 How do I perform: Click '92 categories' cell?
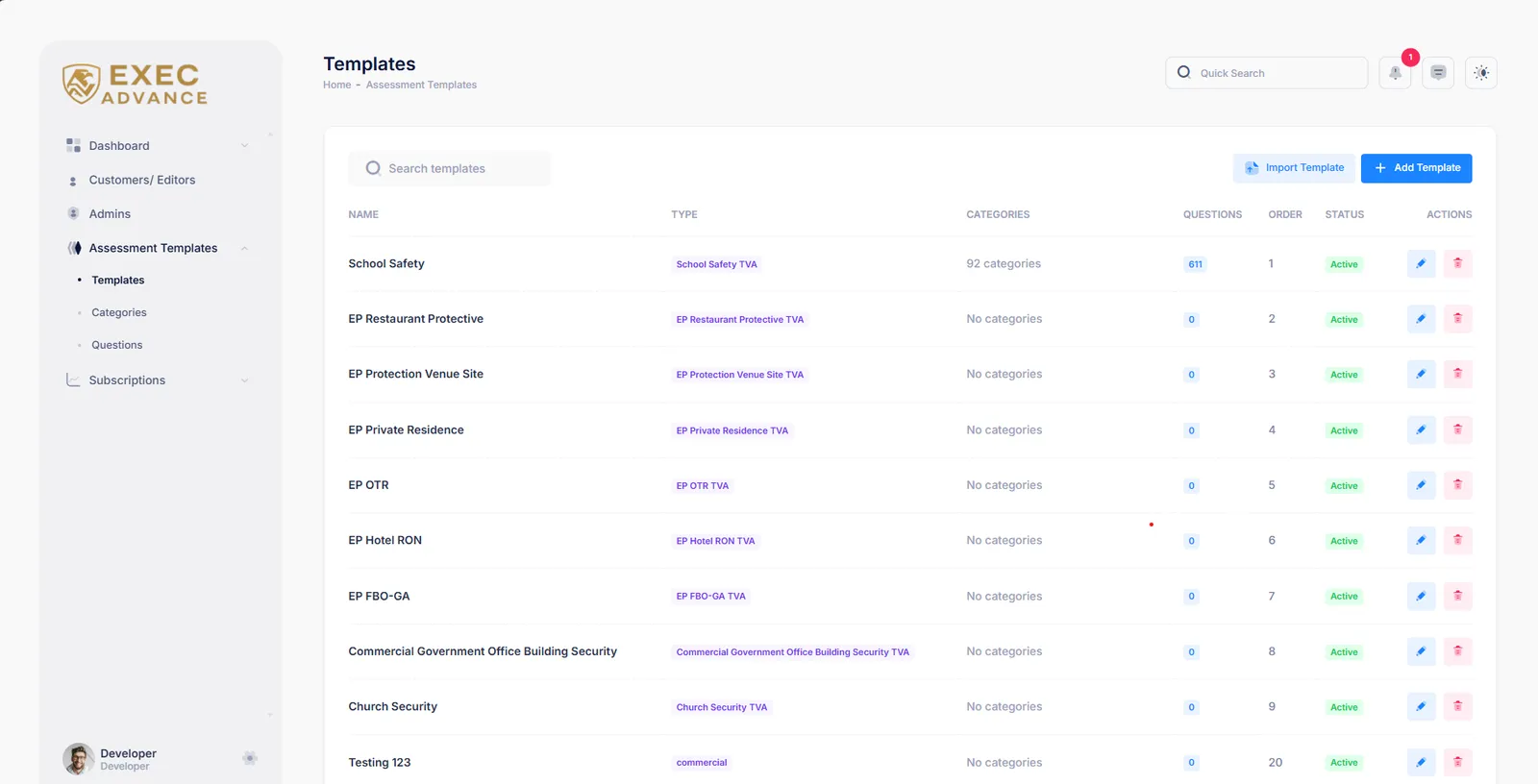(1004, 263)
